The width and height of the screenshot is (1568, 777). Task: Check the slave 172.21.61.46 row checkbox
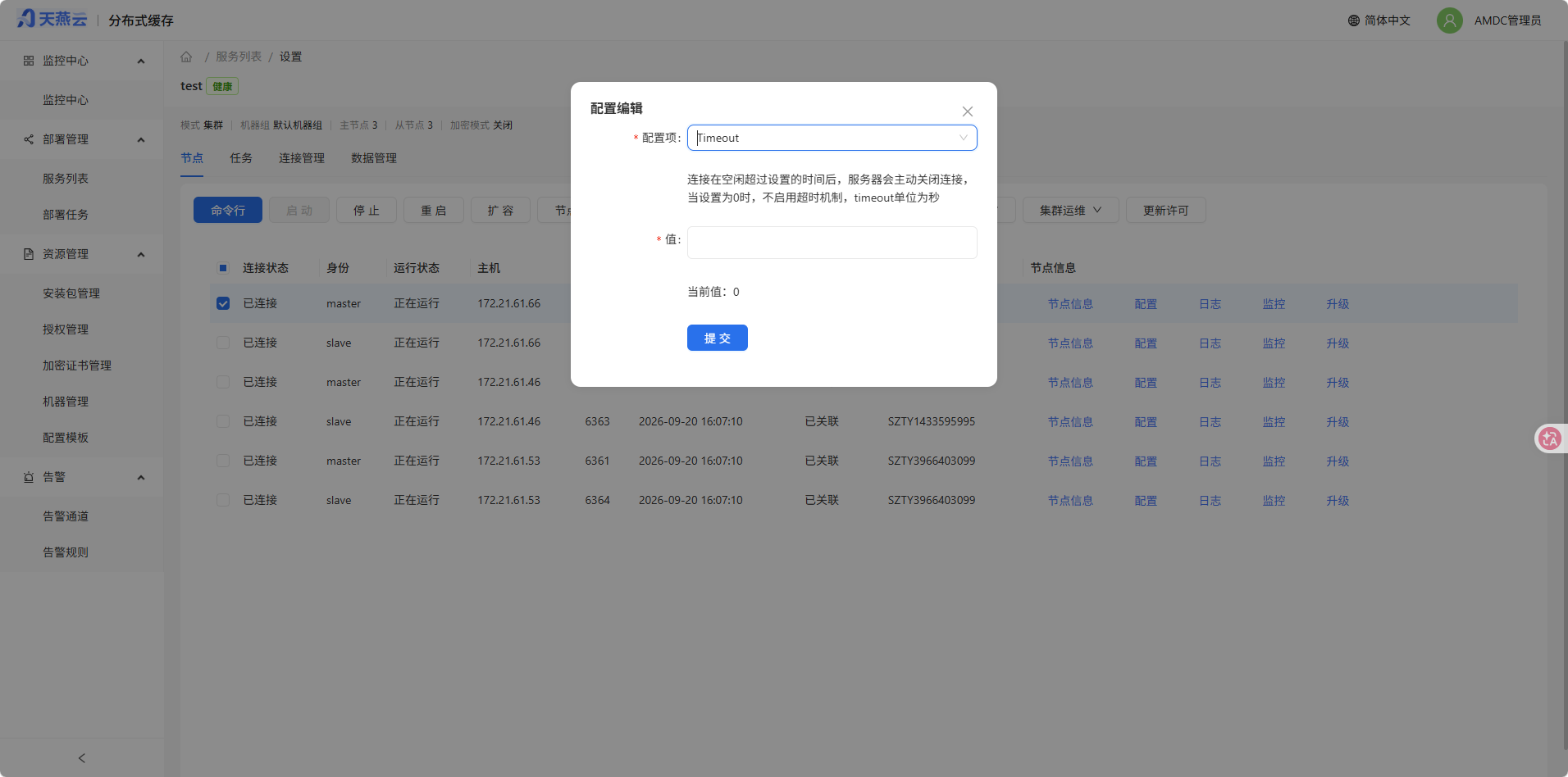click(x=223, y=421)
